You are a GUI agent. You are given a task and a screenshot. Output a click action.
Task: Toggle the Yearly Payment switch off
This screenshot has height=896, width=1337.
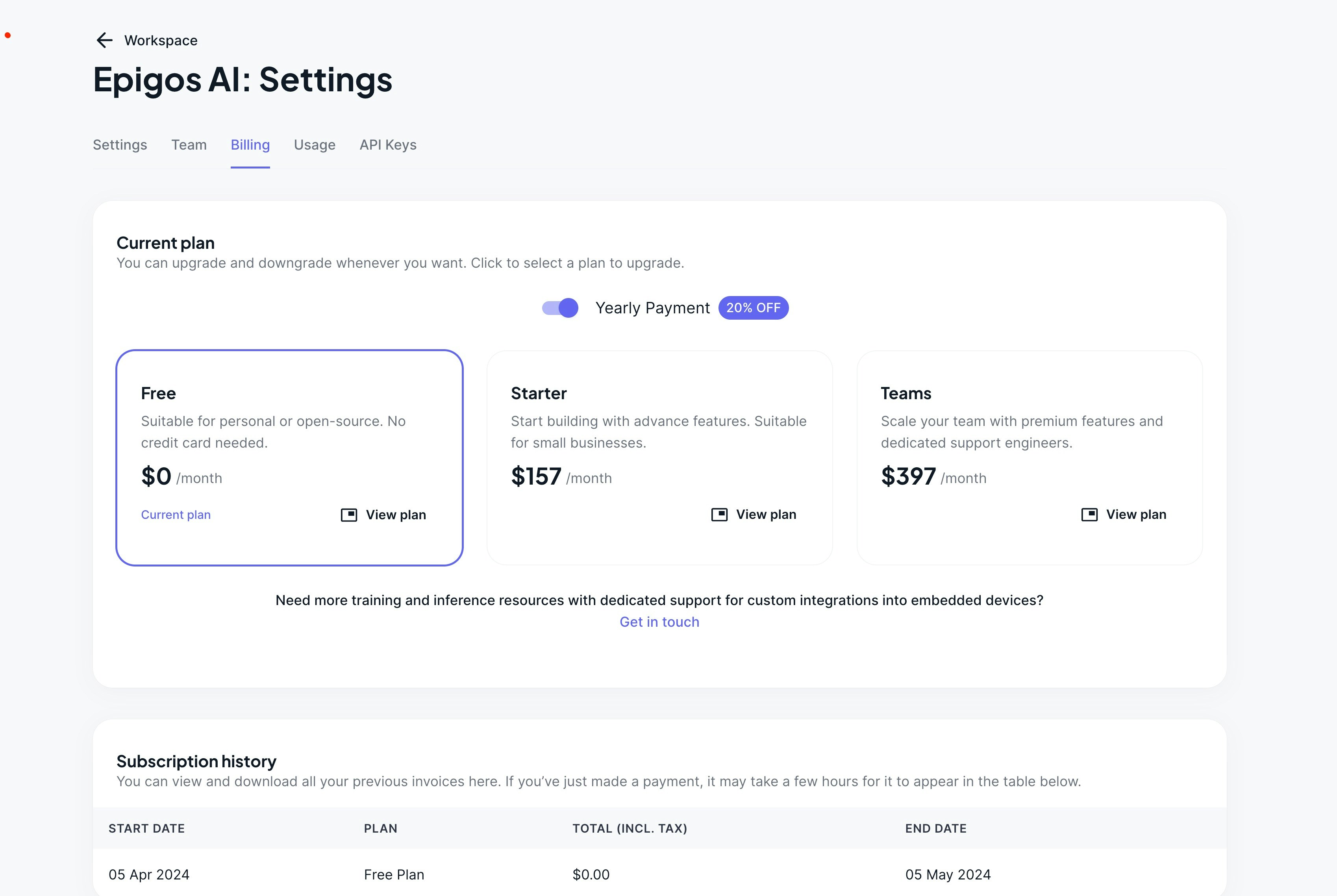[561, 307]
